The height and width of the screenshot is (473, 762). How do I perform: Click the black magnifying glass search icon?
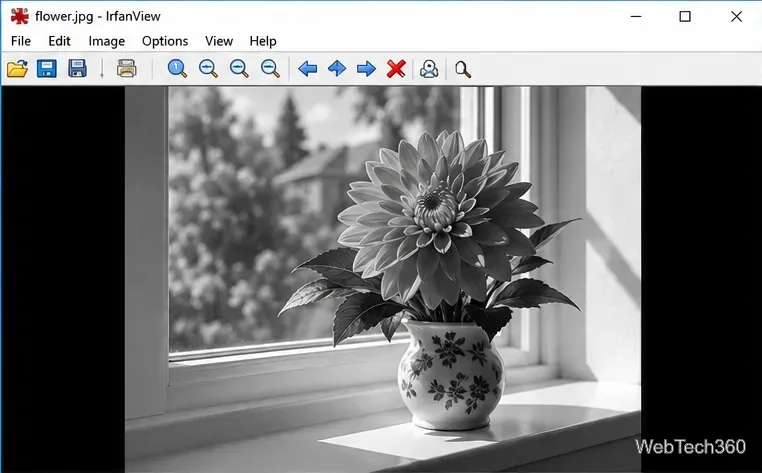[463, 70]
